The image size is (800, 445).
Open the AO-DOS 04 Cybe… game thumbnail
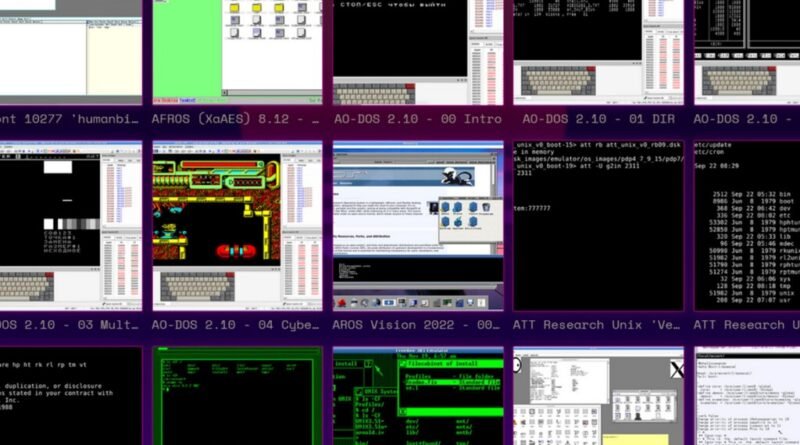237,226
